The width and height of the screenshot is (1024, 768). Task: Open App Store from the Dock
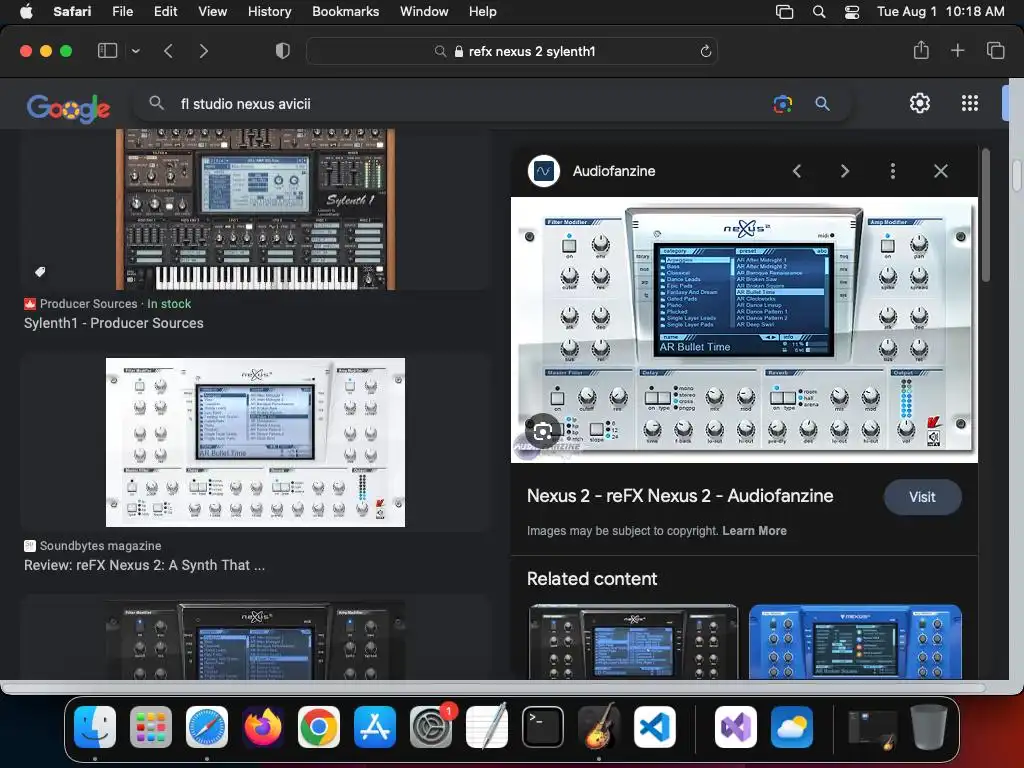coord(375,726)
